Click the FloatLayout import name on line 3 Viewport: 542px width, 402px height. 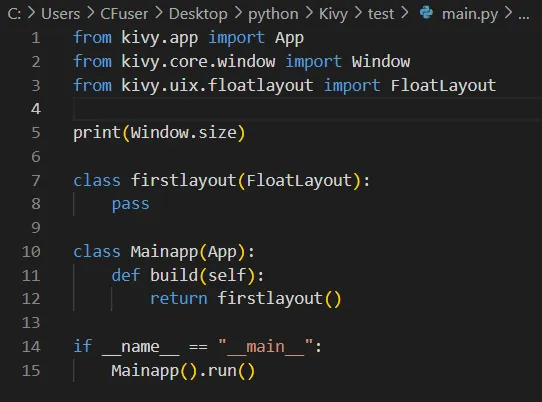(x=443, y=86)
